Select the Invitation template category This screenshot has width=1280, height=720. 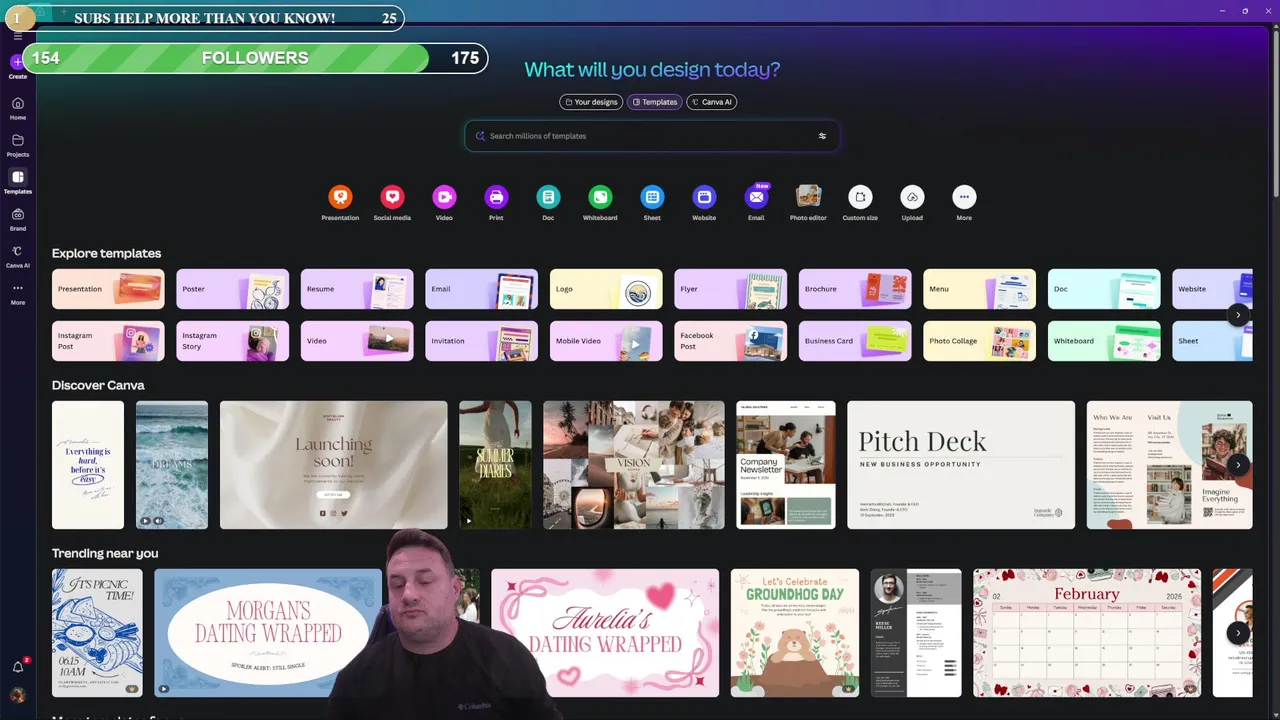pyautogui.click(x=481, y=341)
